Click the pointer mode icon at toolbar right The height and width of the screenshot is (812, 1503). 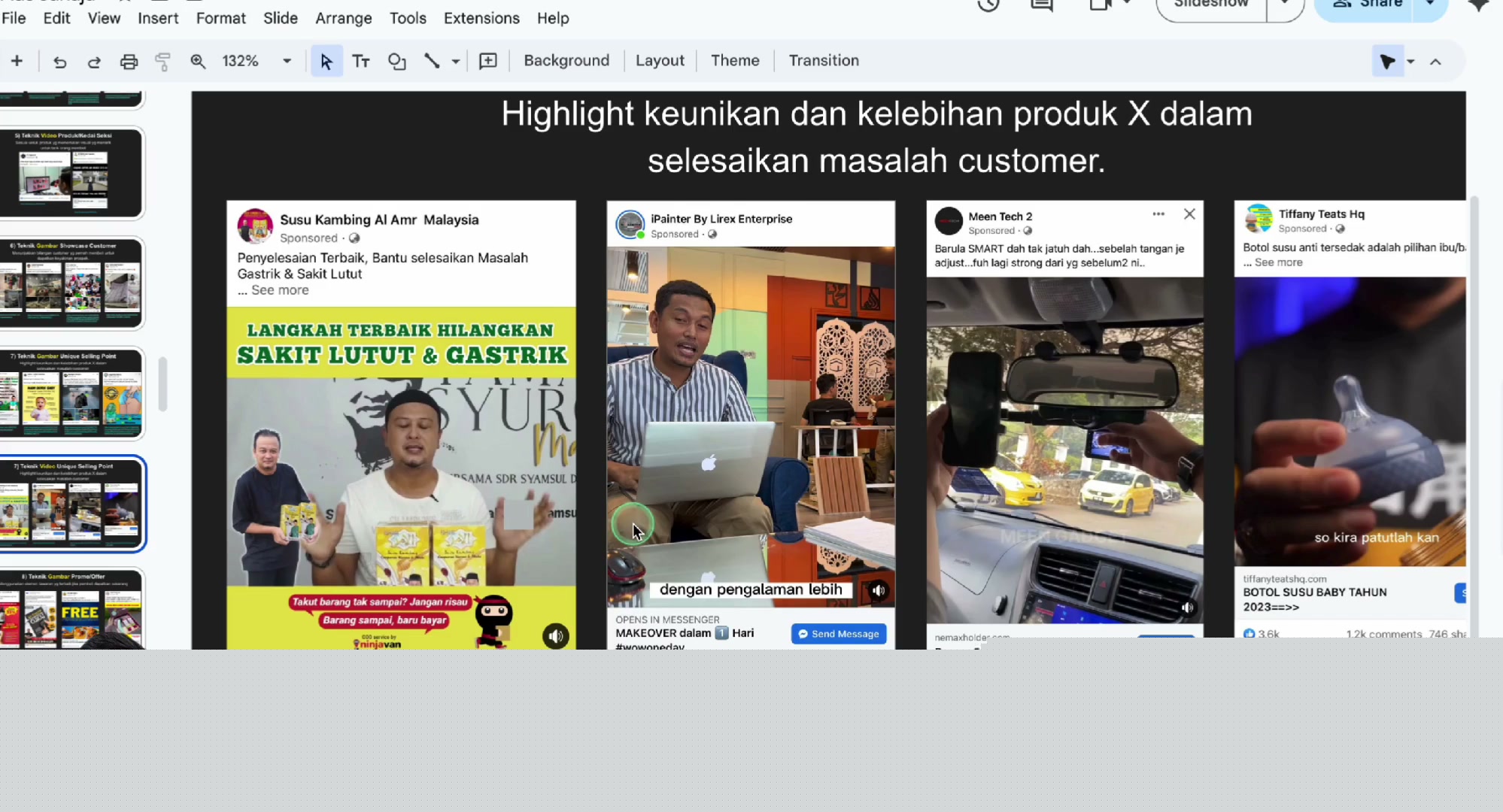click(1387, 62)
